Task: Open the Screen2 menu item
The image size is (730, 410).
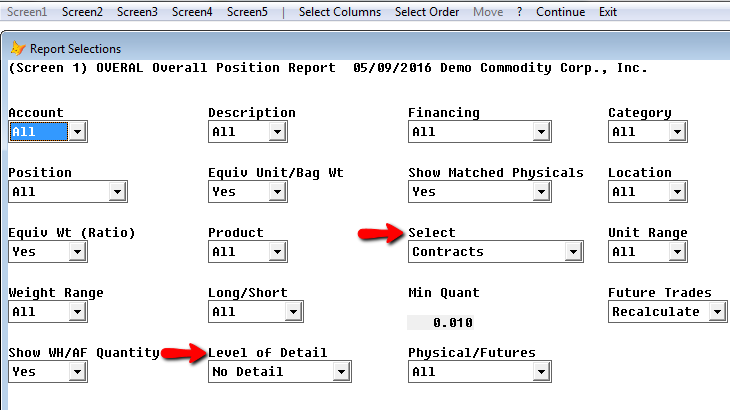Action: [x=82, y=12]
